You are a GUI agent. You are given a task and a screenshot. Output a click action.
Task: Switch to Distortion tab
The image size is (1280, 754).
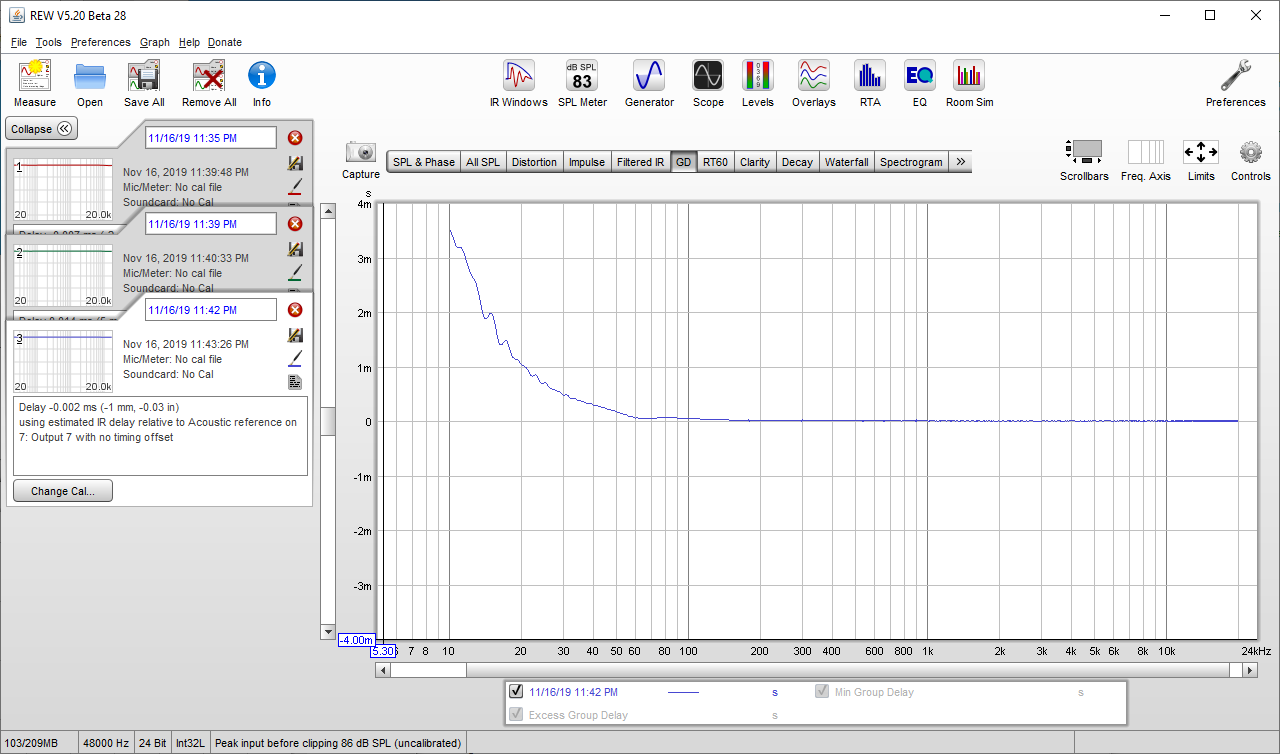(x=534, y=162)
